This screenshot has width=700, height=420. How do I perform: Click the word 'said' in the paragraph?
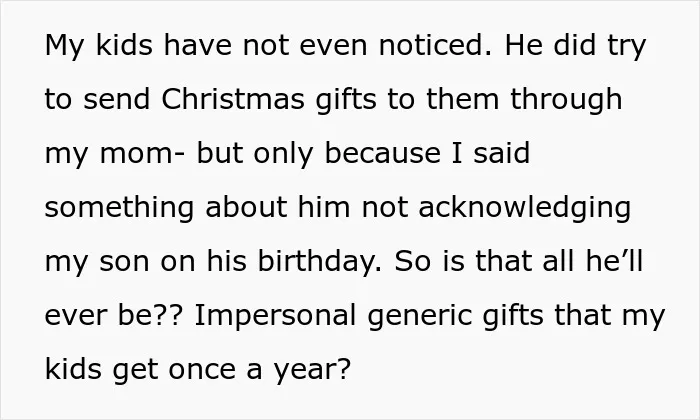pos(501,153)
